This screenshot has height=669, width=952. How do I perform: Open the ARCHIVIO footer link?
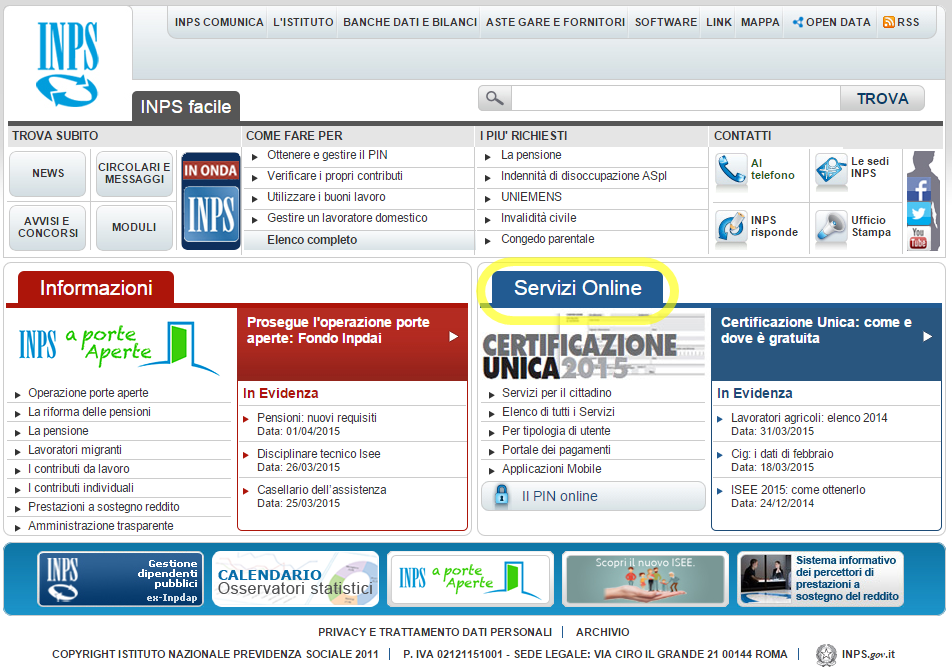(x=602, y=632)
